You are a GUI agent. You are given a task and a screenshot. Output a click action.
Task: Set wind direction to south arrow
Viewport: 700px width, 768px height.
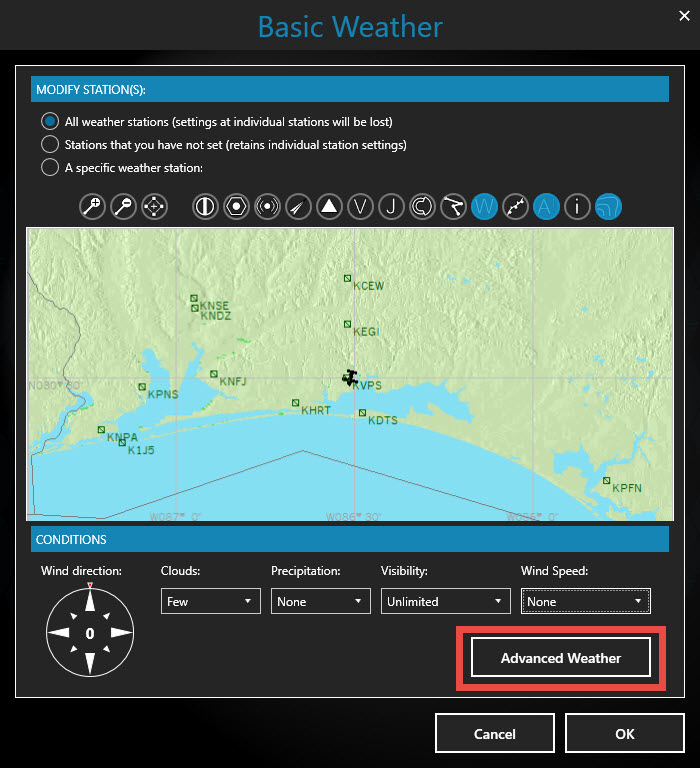[90, 664]
